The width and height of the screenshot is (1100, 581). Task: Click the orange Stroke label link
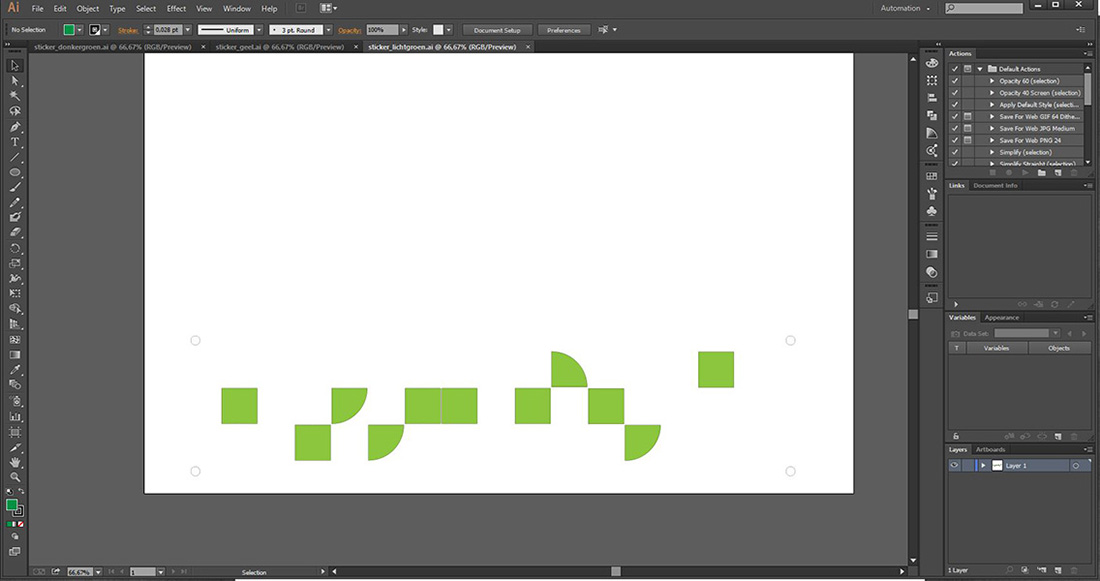128,30
